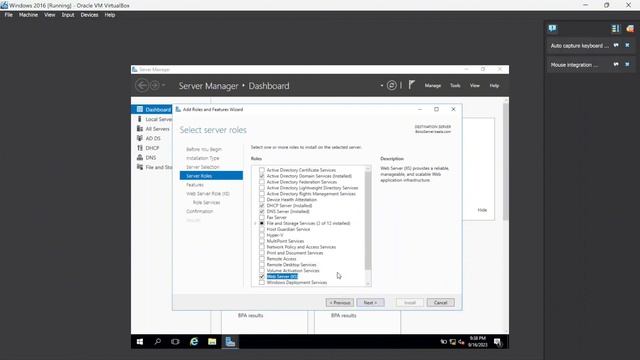Select Web Server Role (IIS) wizard step

click(x=208, y=193)
